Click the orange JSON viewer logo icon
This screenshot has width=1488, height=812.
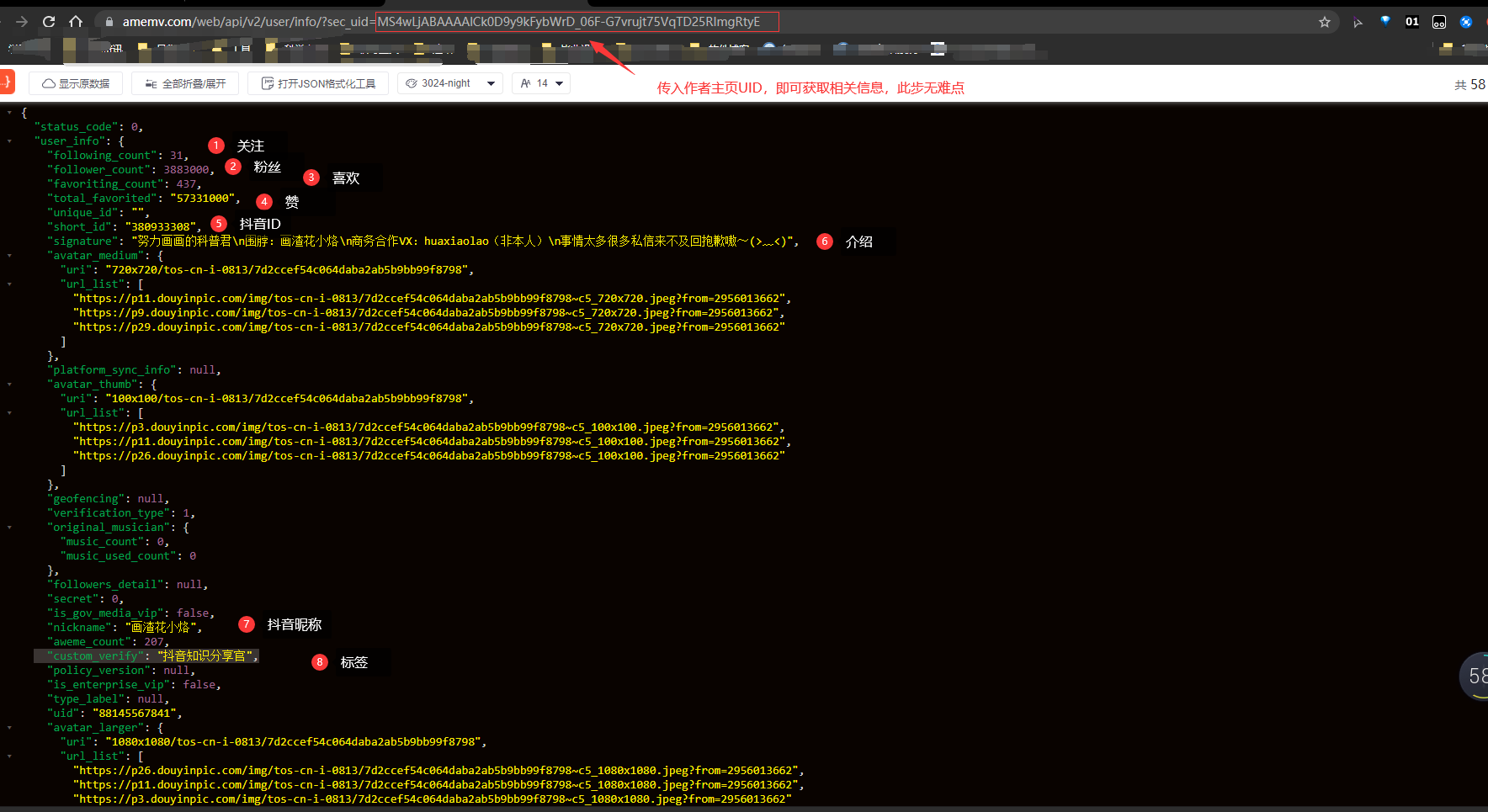click(x=7, y=82)
